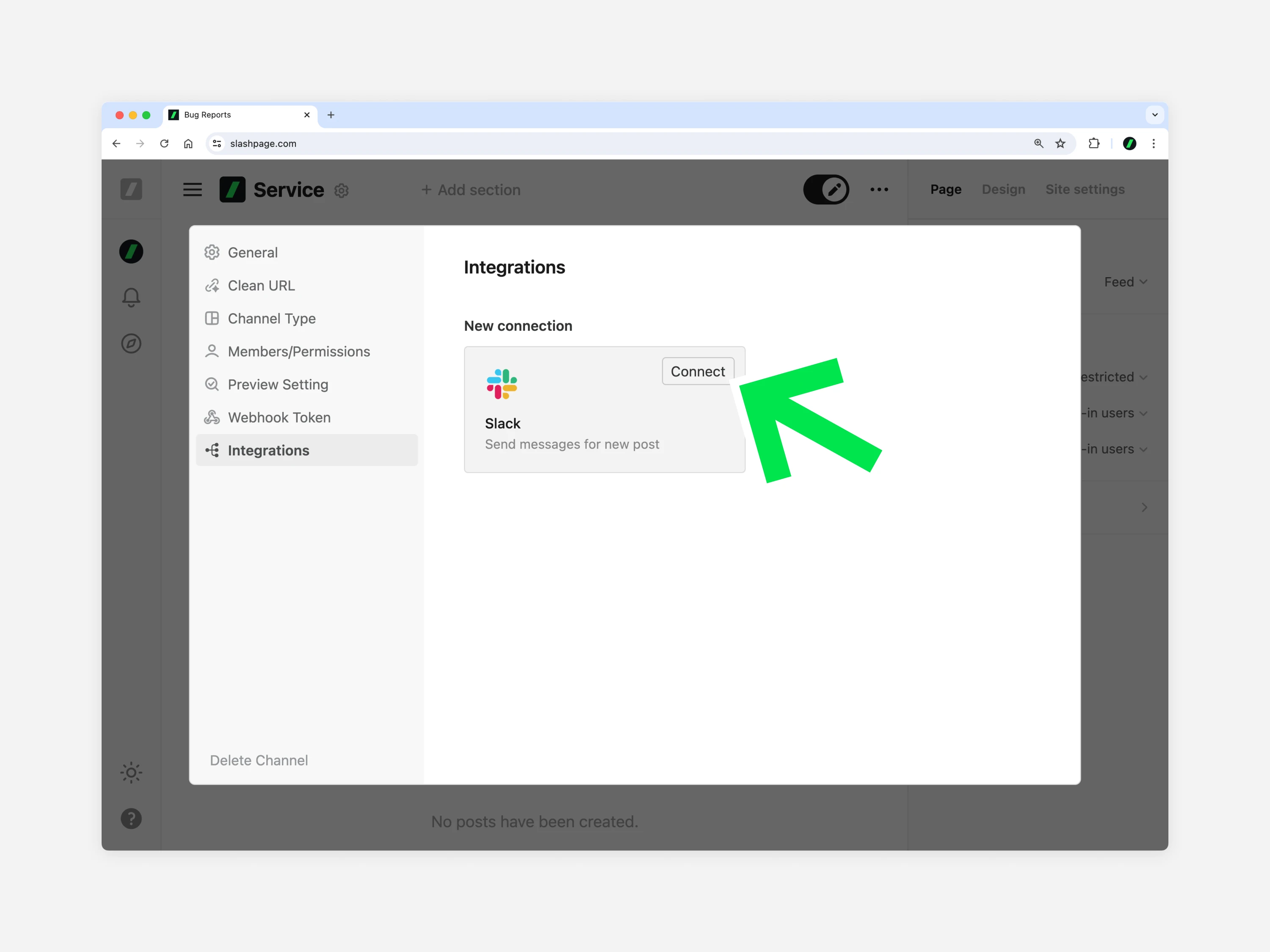Open notifications bell
Image resolution: width=1270 pixels, height=952 pixels.
pyautogui.click(x=131, y=297)
